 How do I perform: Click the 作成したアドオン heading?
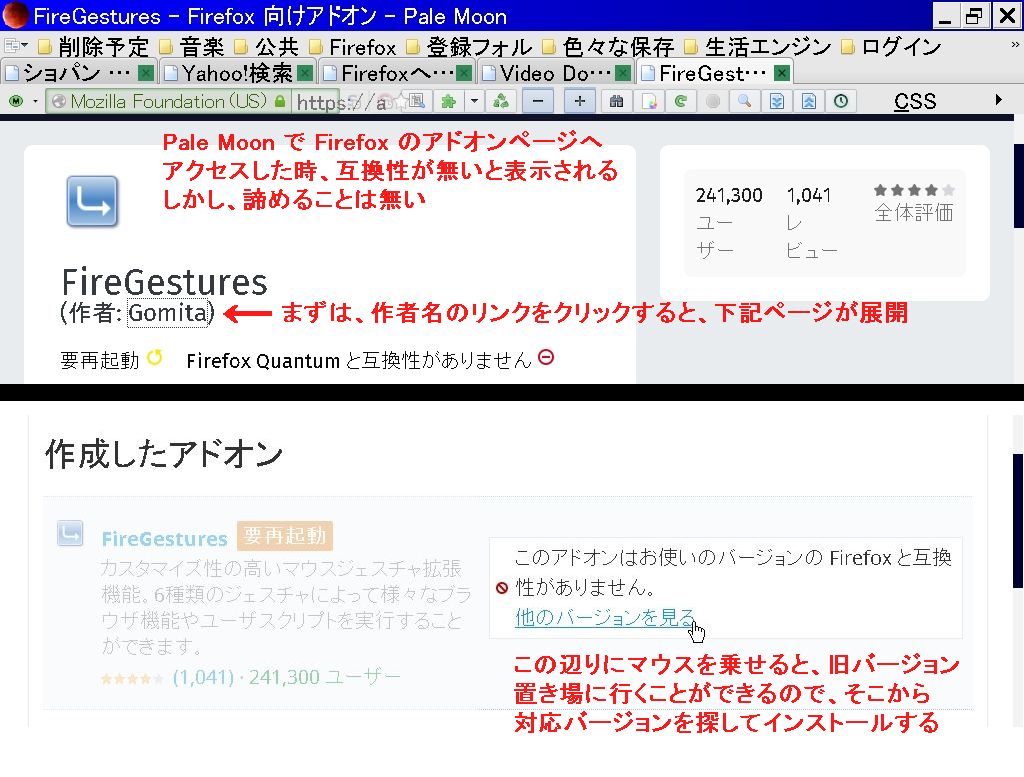point(163,454)
